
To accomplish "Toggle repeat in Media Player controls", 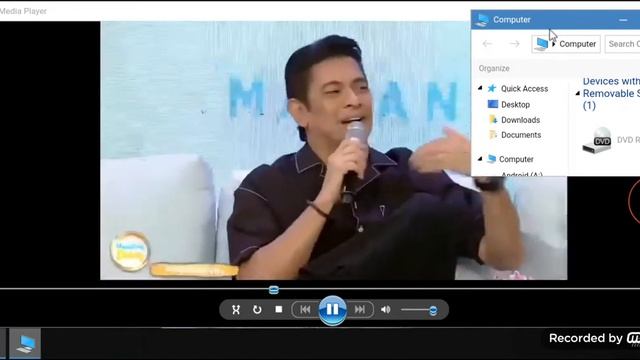I will click(x=257, y=309).
